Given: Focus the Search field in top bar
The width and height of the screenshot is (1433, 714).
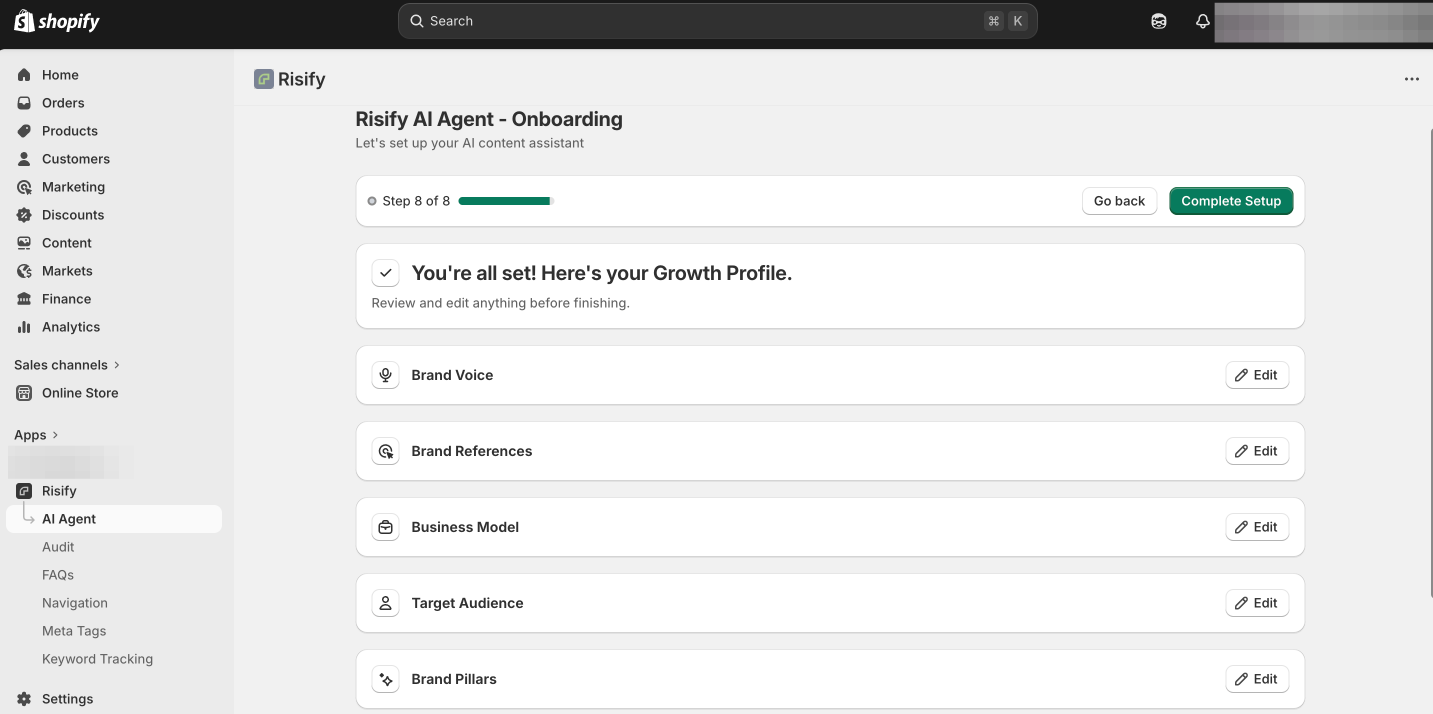Looking at the screenshot, I should click(700, 21).
